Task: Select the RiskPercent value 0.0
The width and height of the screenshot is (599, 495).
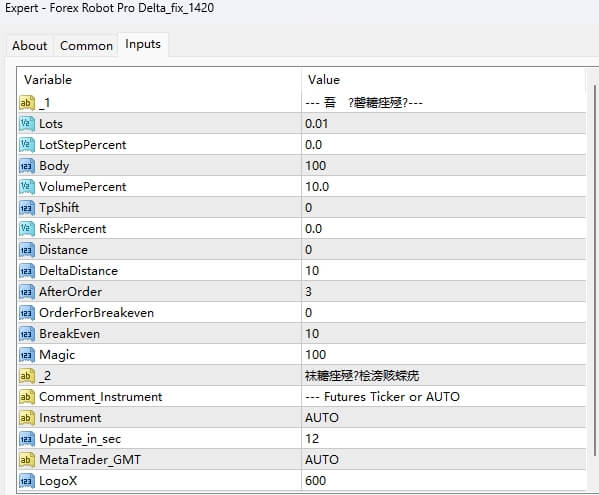Action: tap(314, 229)
